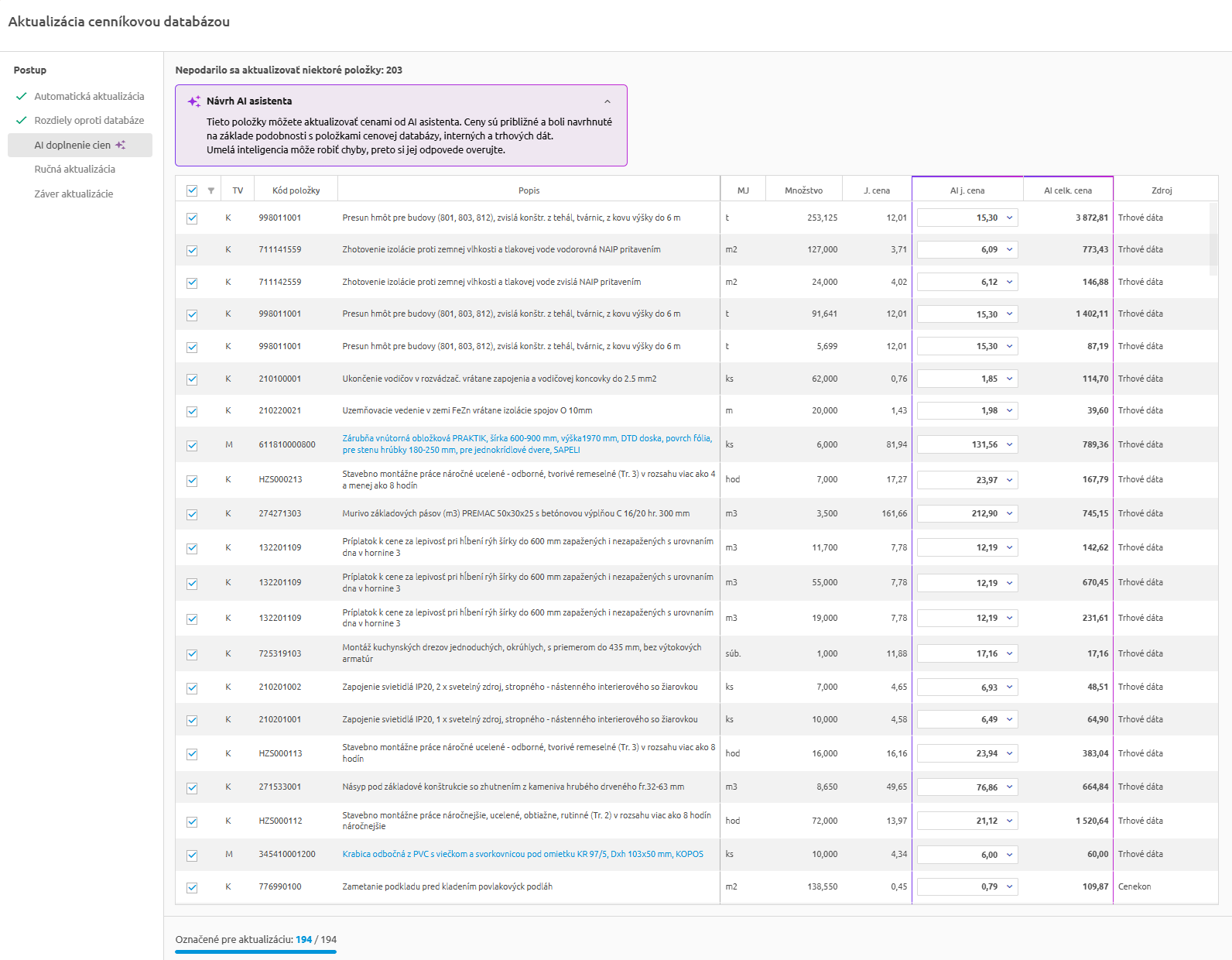
Task: Collapse the Návrh AI asistenta panel
Action: 607,101
